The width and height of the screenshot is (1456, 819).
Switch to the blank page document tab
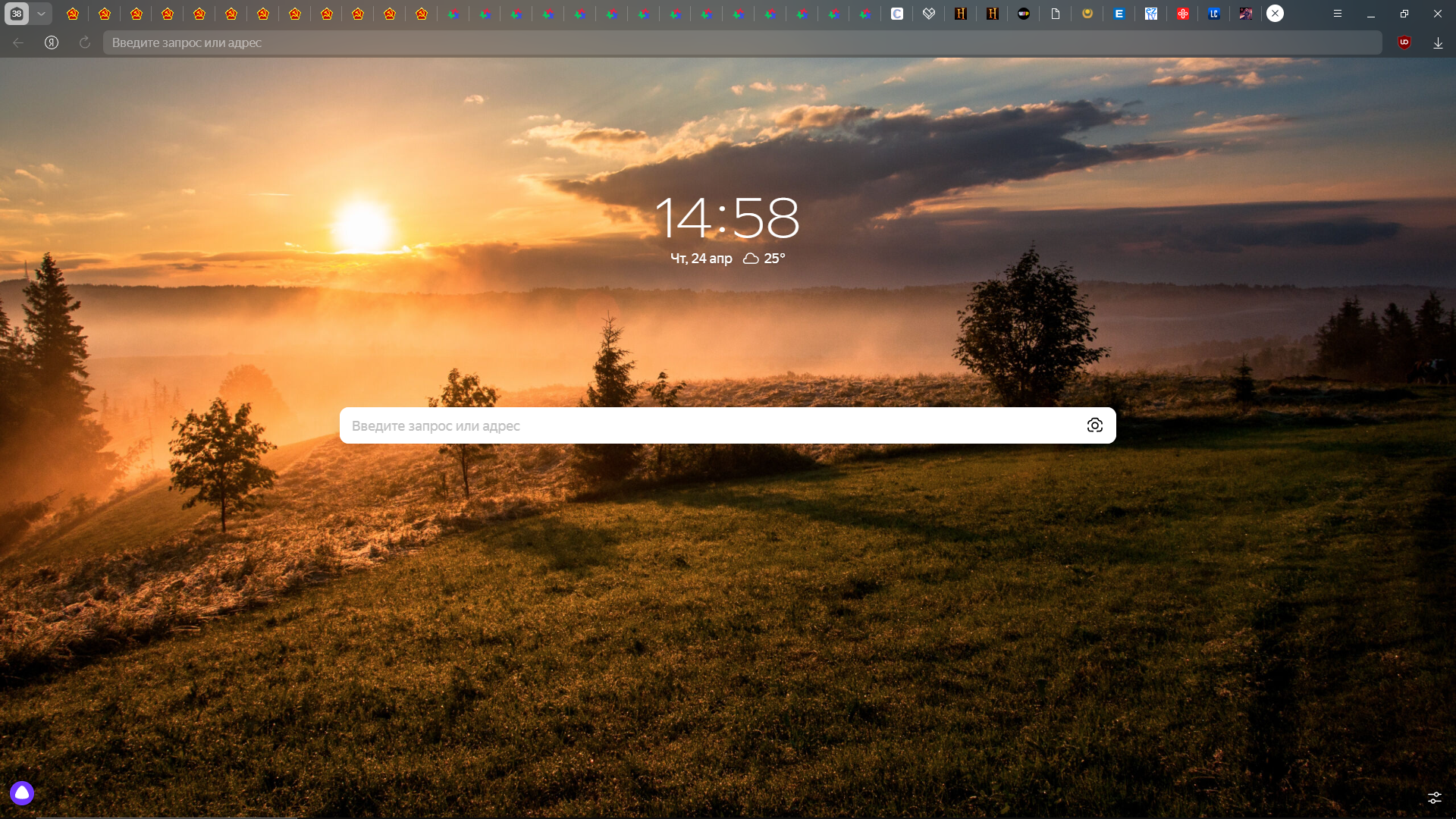[x=1056, y=14]
